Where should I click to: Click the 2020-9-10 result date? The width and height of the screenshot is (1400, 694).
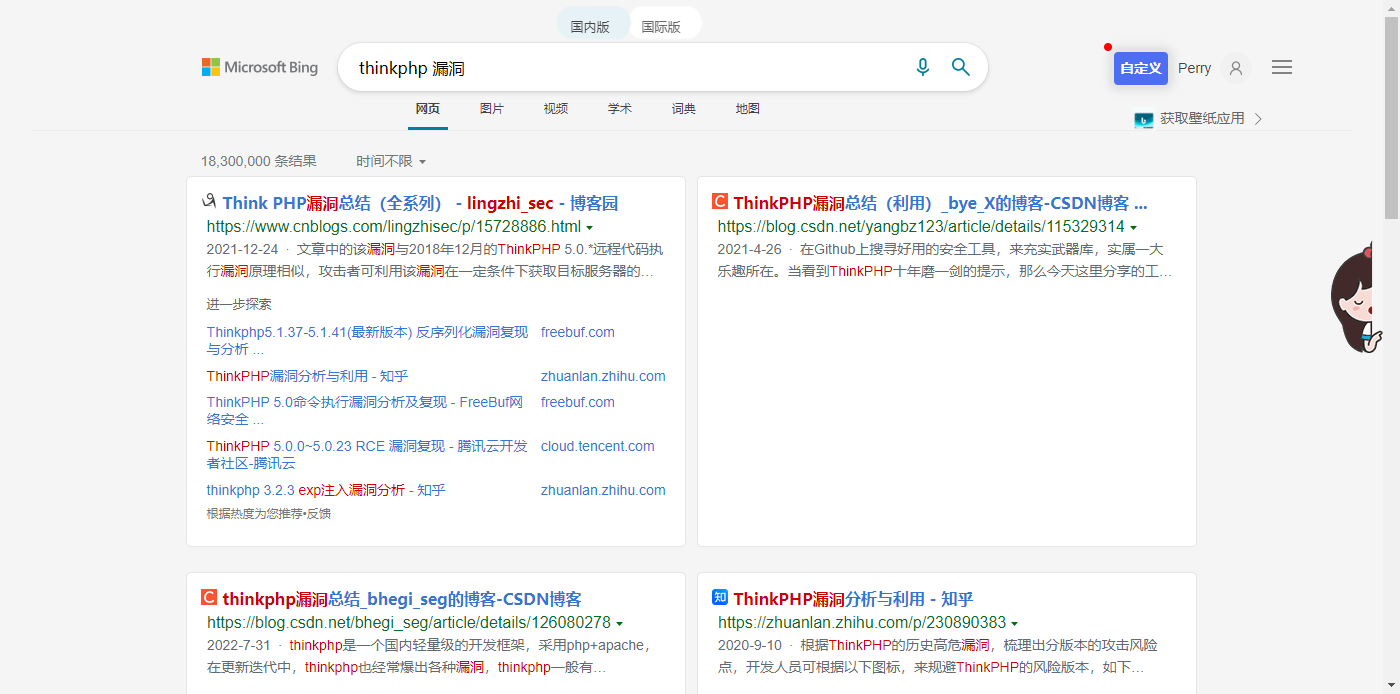pyautogui.click(x=750, y=645)
